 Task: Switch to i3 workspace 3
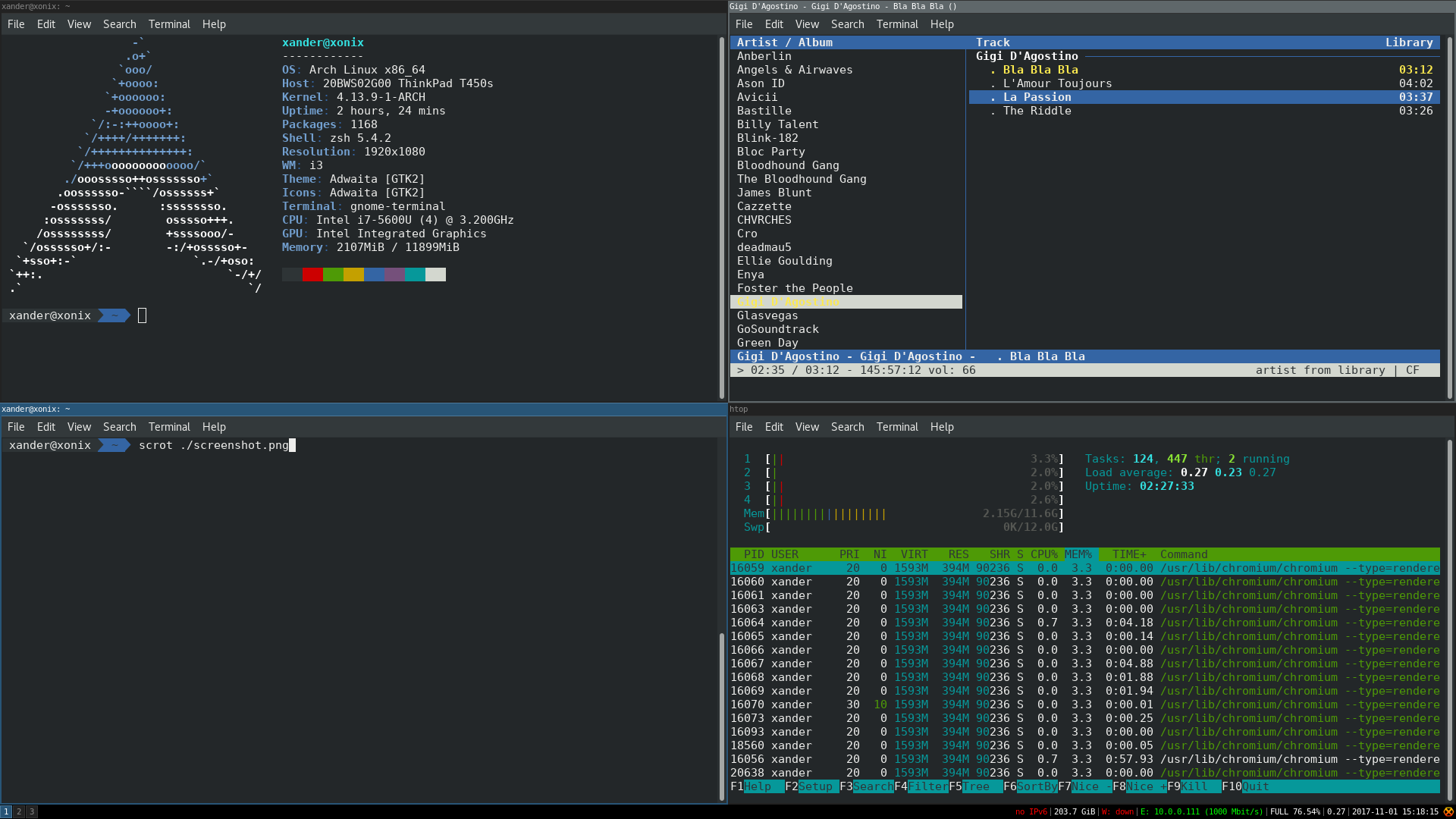(x=32, y=811)
